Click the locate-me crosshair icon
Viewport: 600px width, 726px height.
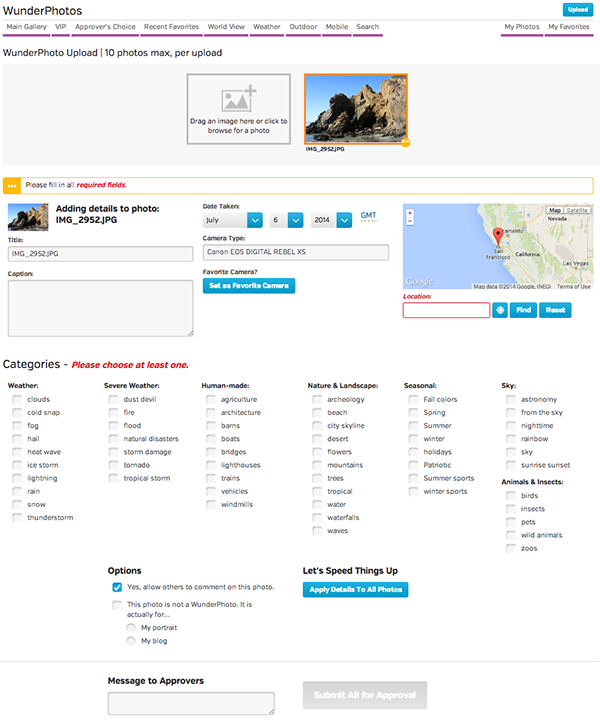pos(500,310)
